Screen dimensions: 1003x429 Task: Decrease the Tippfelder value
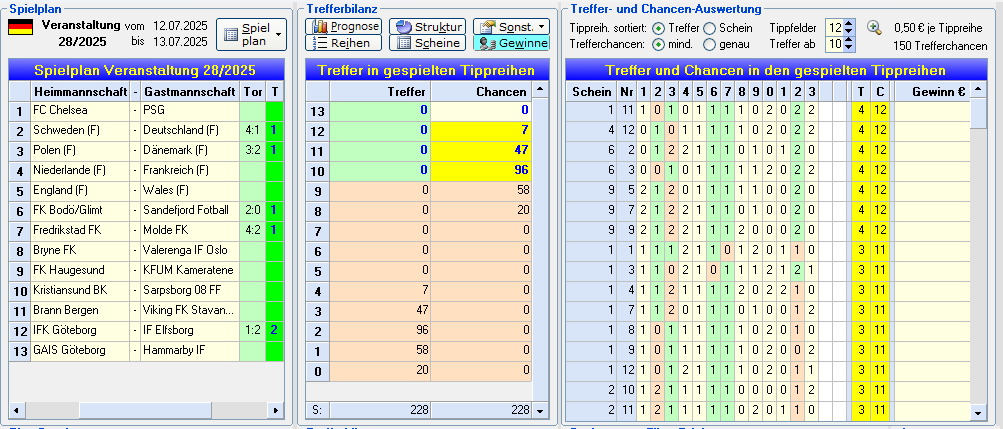849,32
